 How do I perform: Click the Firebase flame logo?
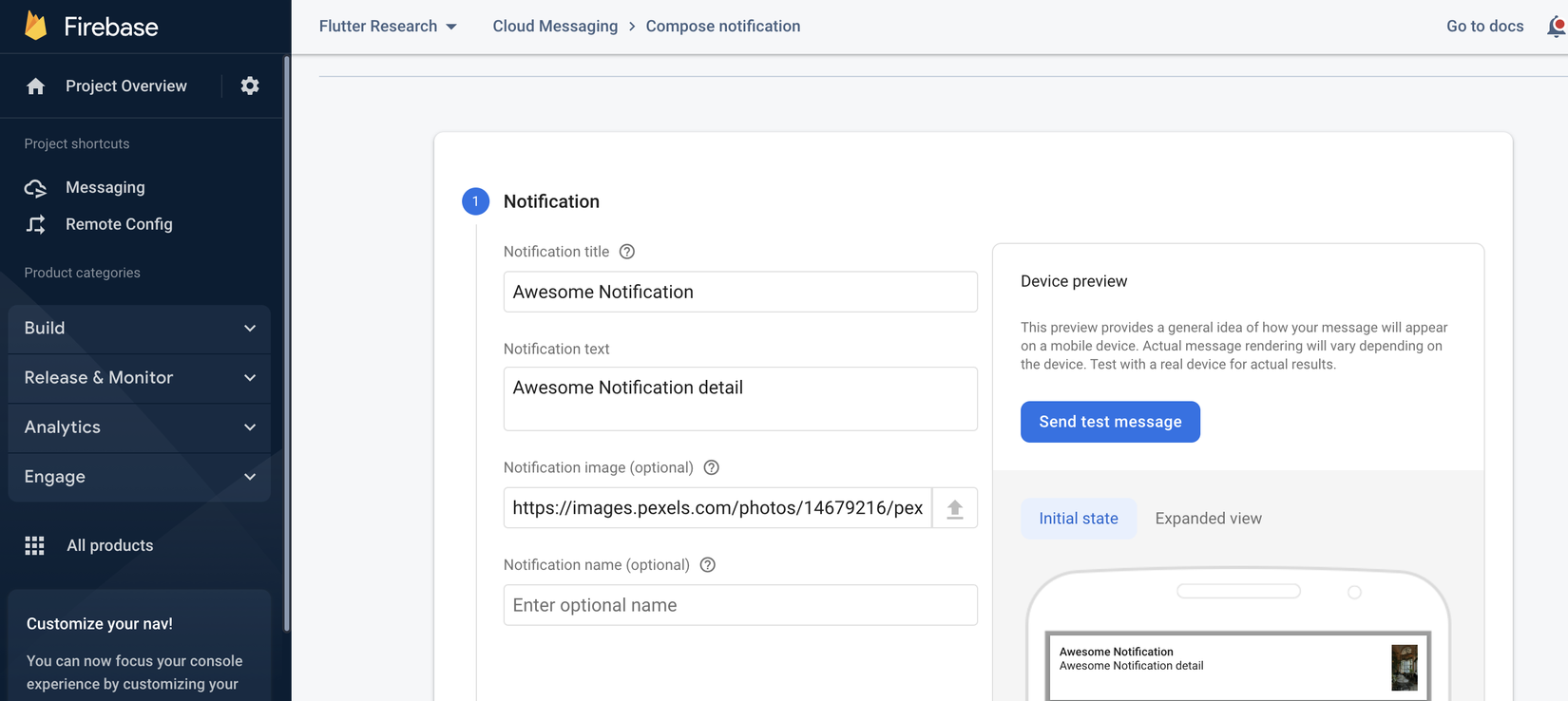point(36,26)
